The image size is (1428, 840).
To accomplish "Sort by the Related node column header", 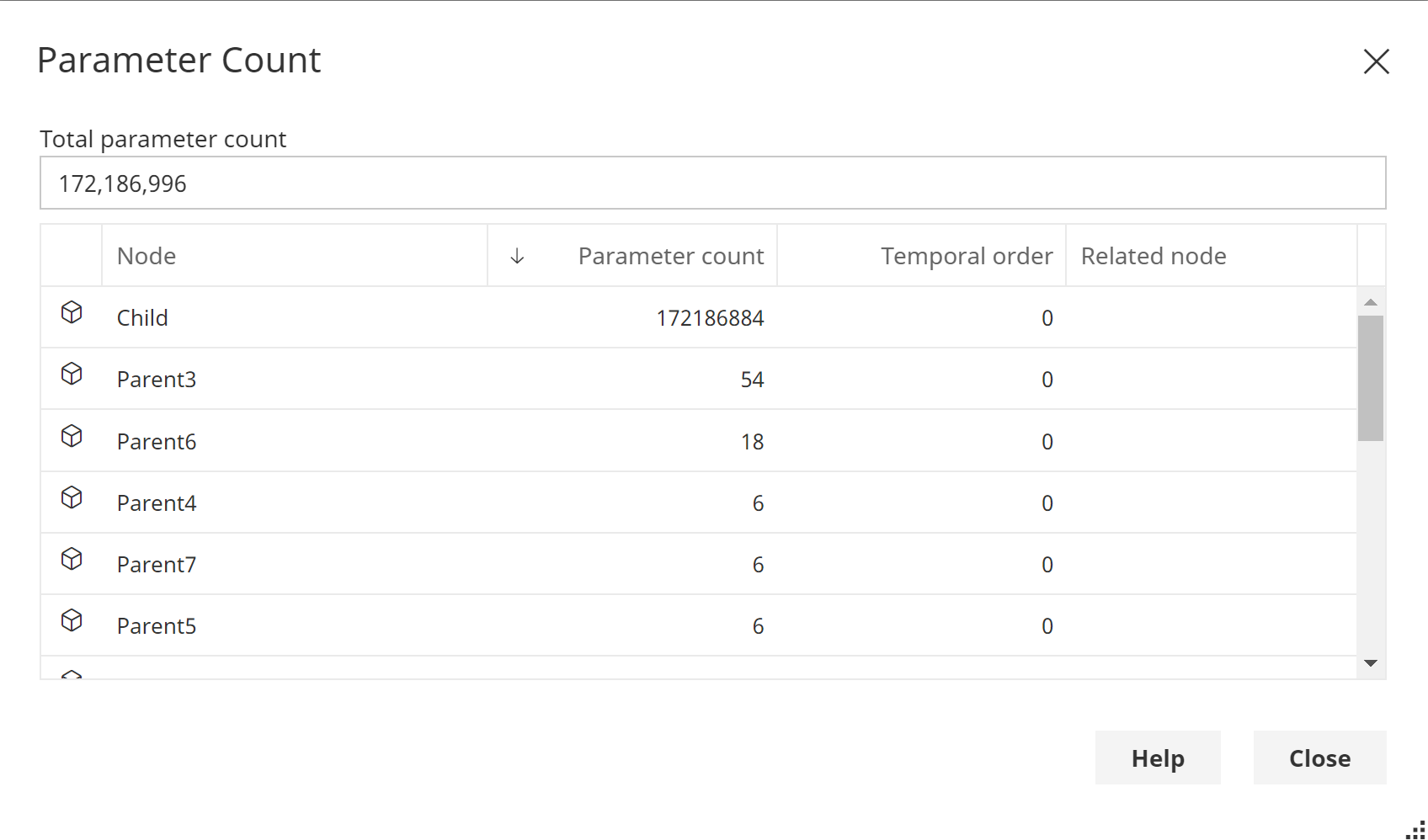I will 1154,255.
